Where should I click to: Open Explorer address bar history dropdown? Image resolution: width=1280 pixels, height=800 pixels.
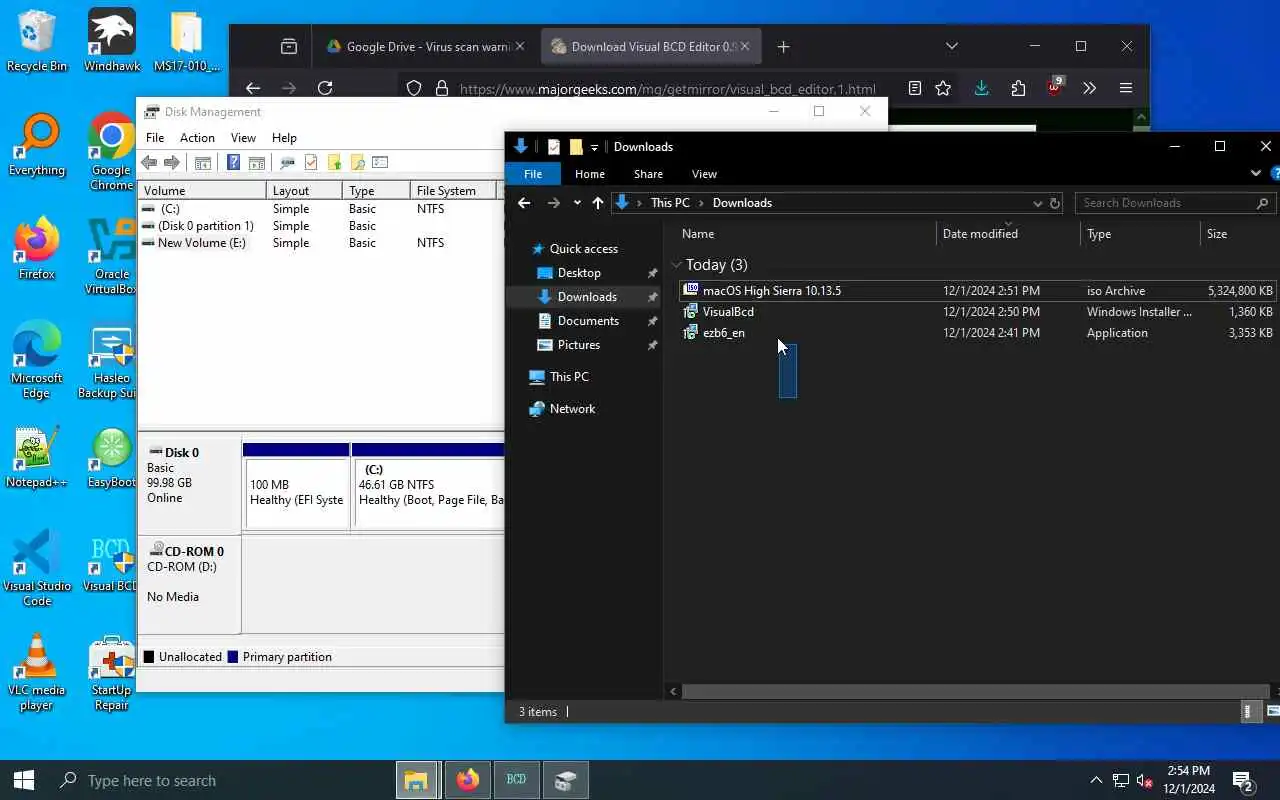[x=1038, y=203]
